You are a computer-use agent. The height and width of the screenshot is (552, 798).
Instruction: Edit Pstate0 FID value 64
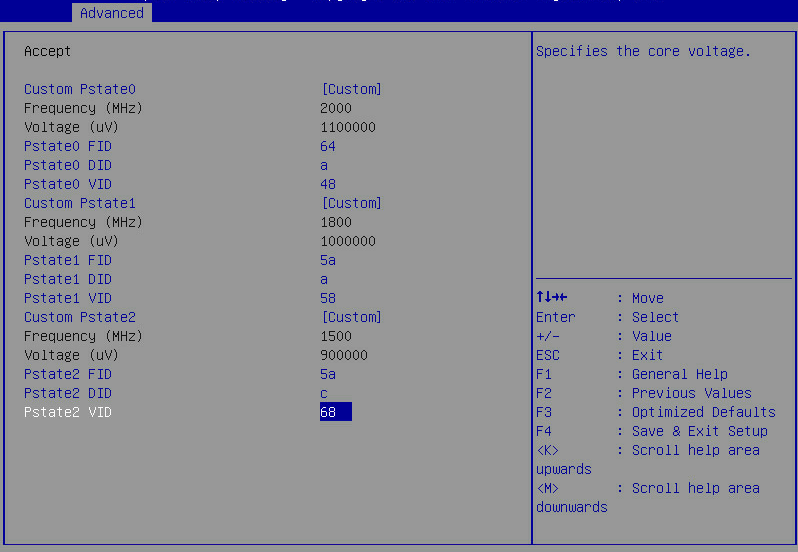(x=328, y=146)
